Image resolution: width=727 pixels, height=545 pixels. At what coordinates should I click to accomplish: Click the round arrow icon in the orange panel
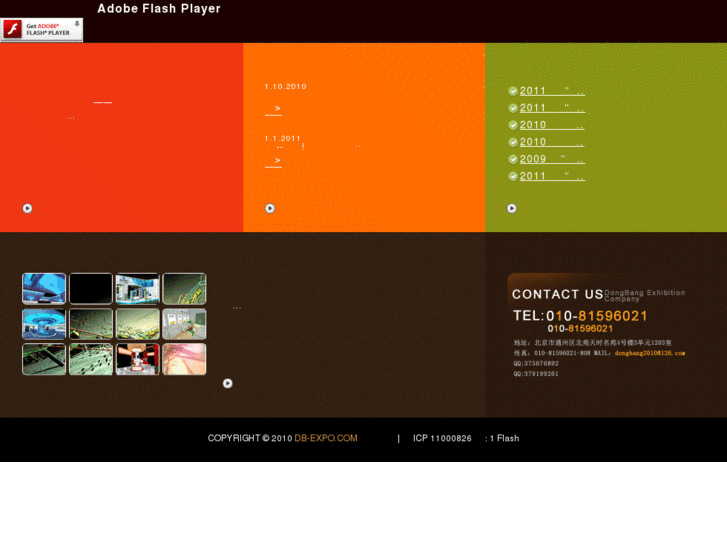pos(270,208)
